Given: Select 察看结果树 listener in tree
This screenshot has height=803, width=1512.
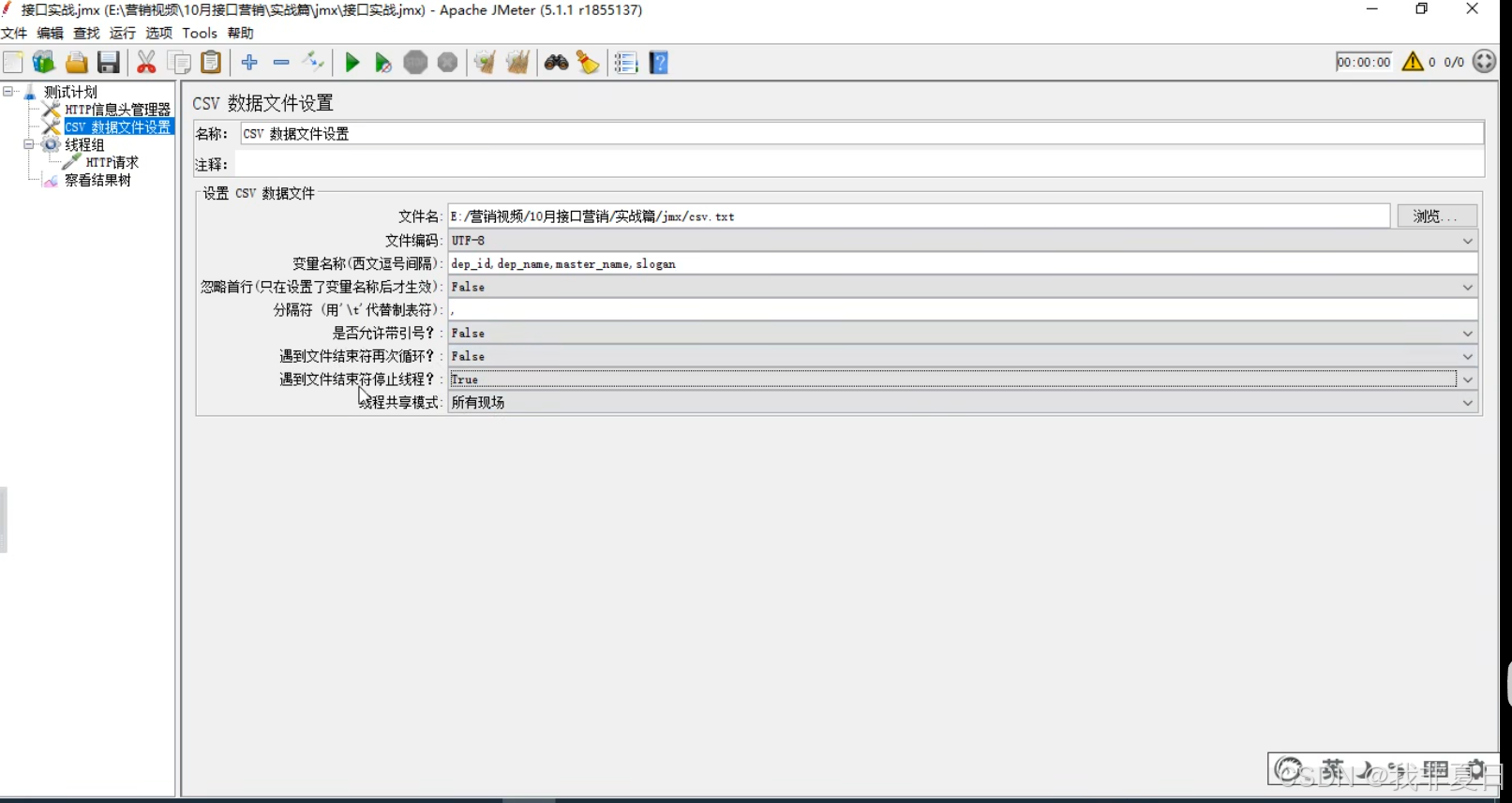Looking at the screenshot, I should (97, 180).
